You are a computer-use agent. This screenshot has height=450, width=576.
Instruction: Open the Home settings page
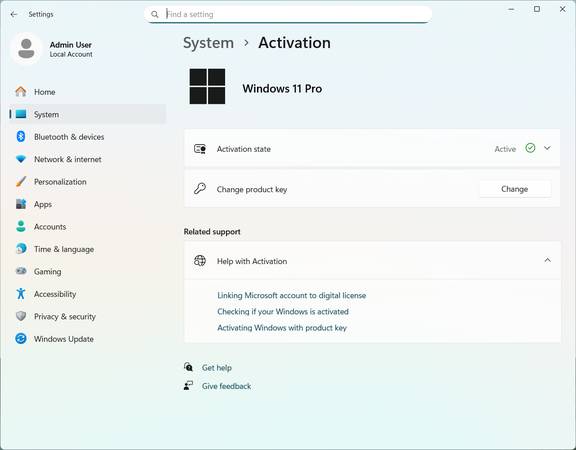(x=88, y=92)
